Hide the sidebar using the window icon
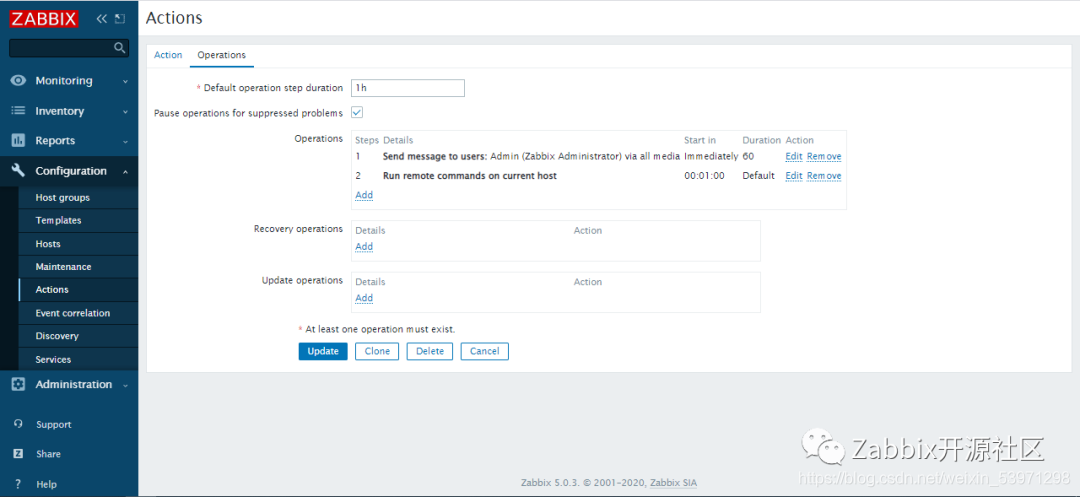Image resolution: width=1080 pixels, height=497 pixels. click(120, 19)
